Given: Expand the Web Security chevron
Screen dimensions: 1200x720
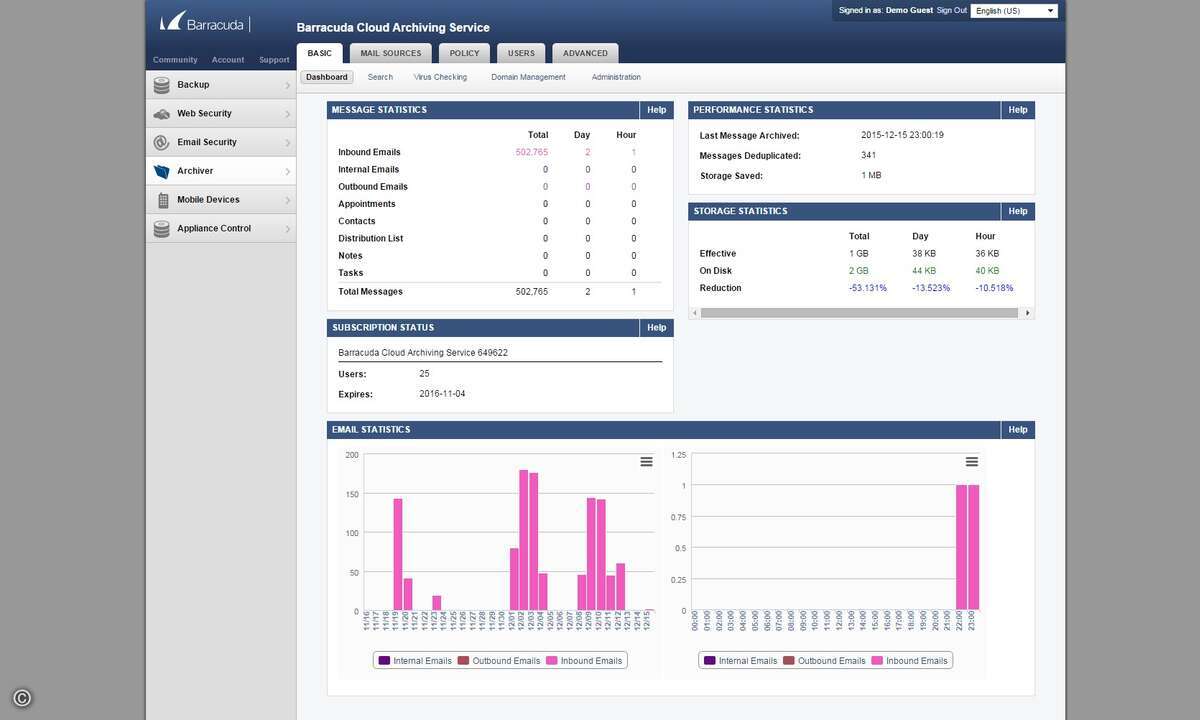Looking at the screenshot, I should coord(287,114).
